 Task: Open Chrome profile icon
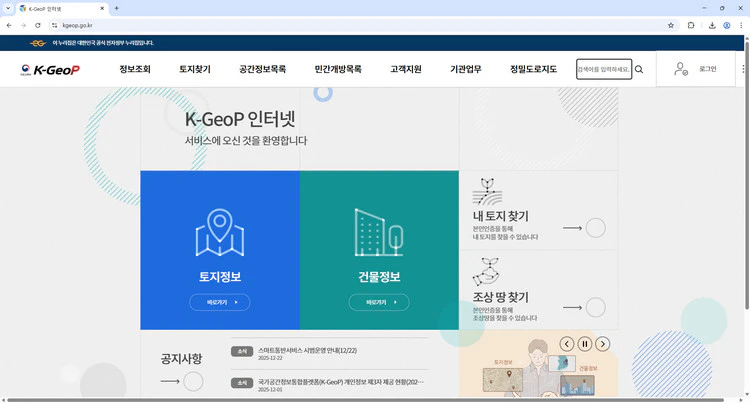pyautogui.click(x=727, y=25)
